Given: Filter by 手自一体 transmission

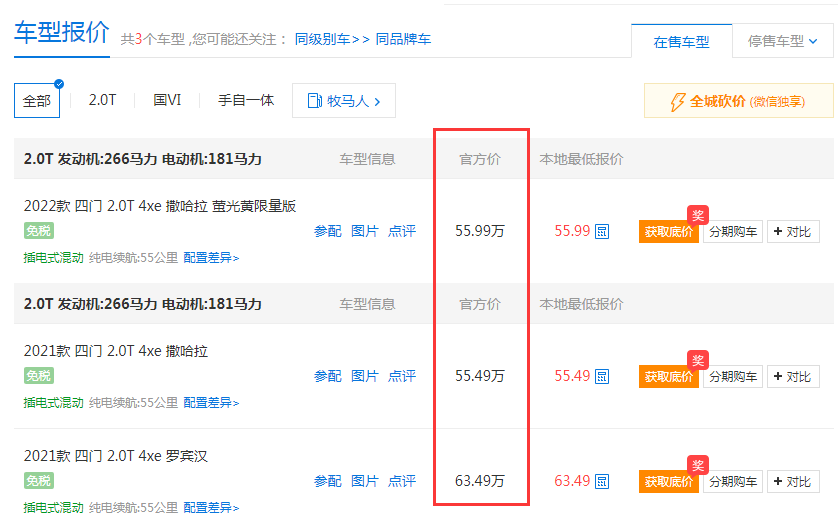Looking at the screenshot, I should (246, 100).
